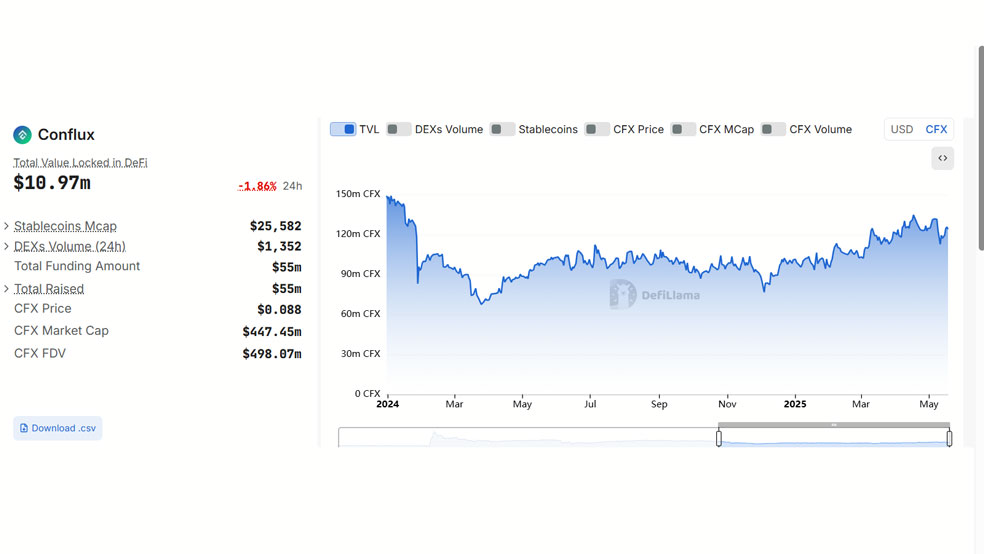Click the CFX FDV label
The height and width of the screenshot is (554, 984).
(40, 353)
